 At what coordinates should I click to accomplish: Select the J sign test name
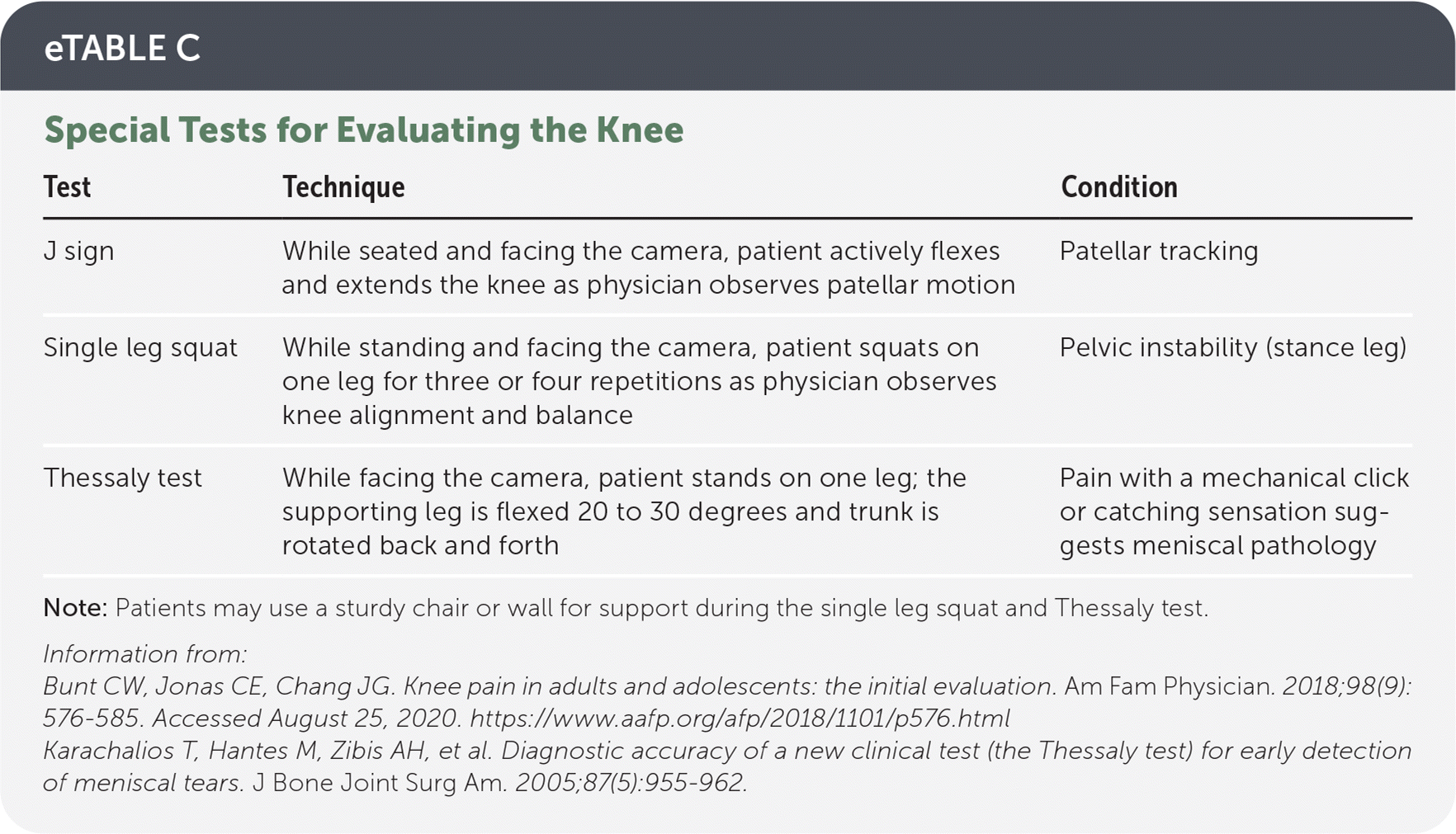[x=78, y=251]
